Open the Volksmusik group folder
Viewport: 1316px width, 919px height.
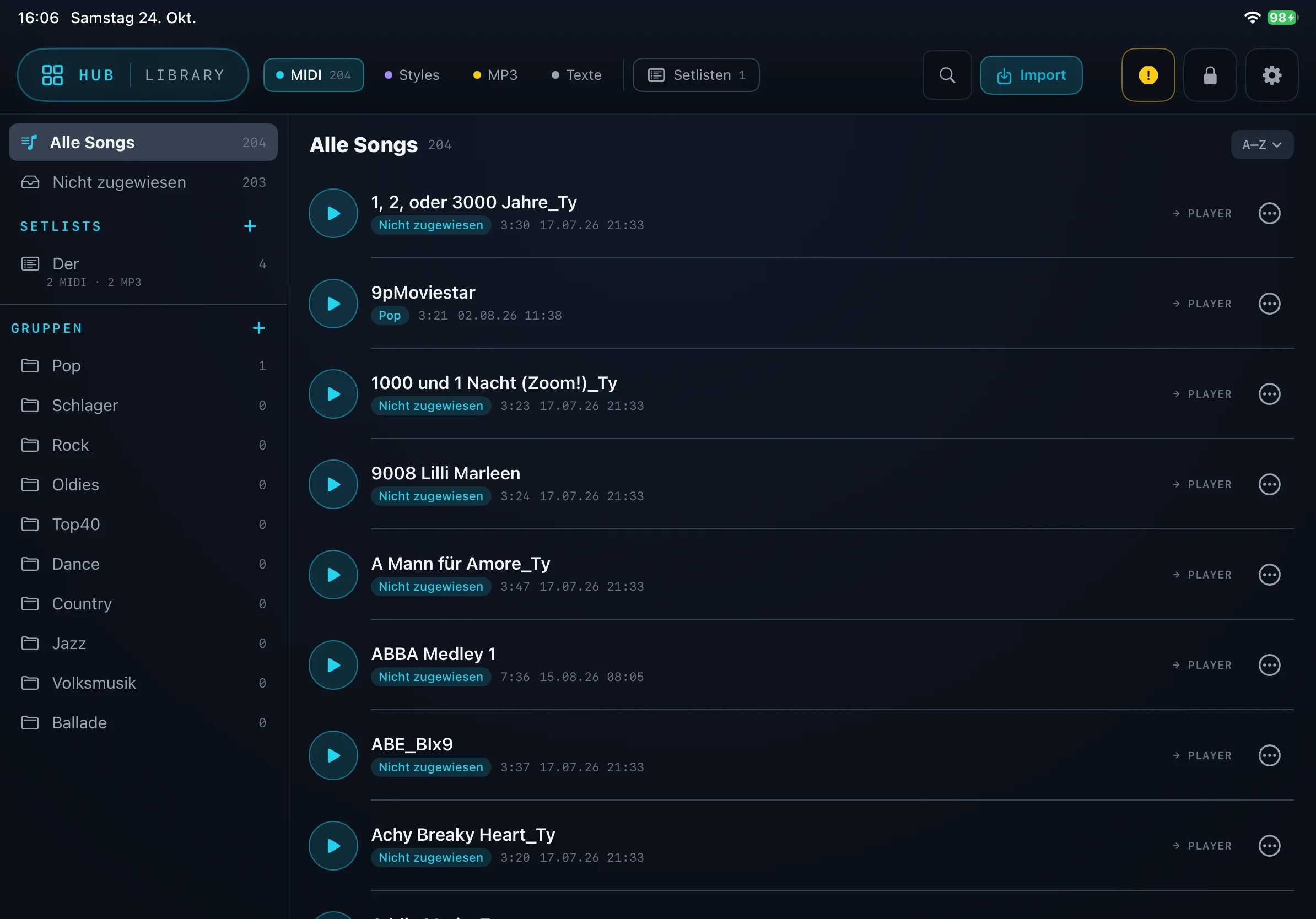click(143, 683)
